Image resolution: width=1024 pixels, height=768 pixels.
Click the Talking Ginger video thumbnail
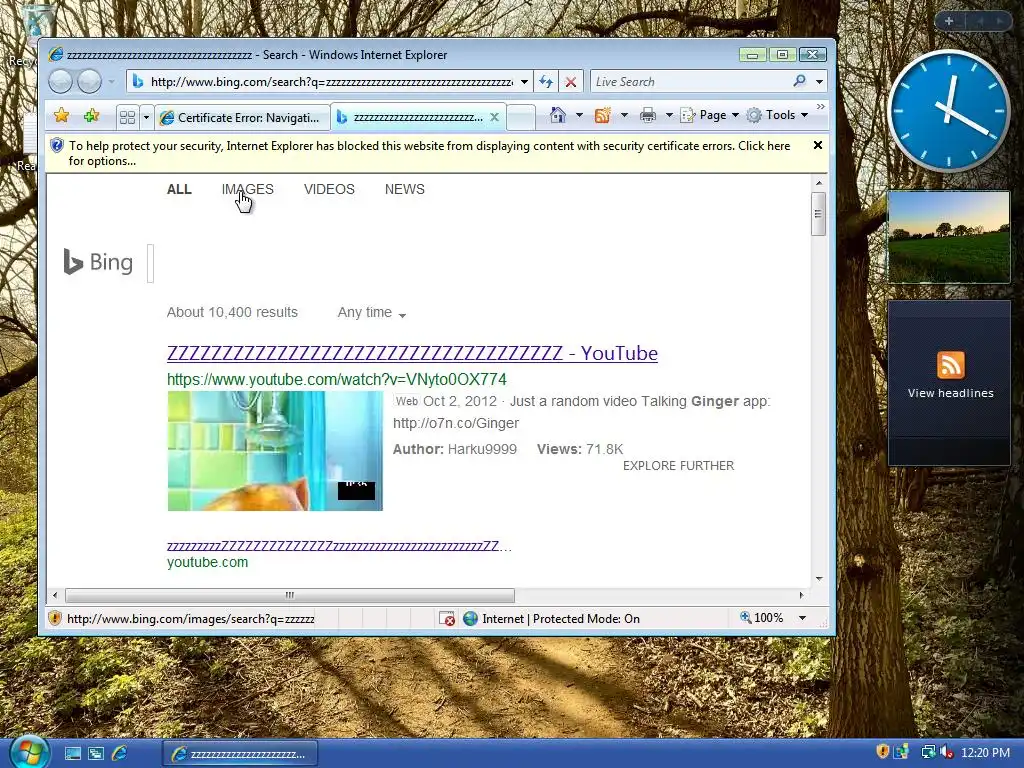[275, 451]
